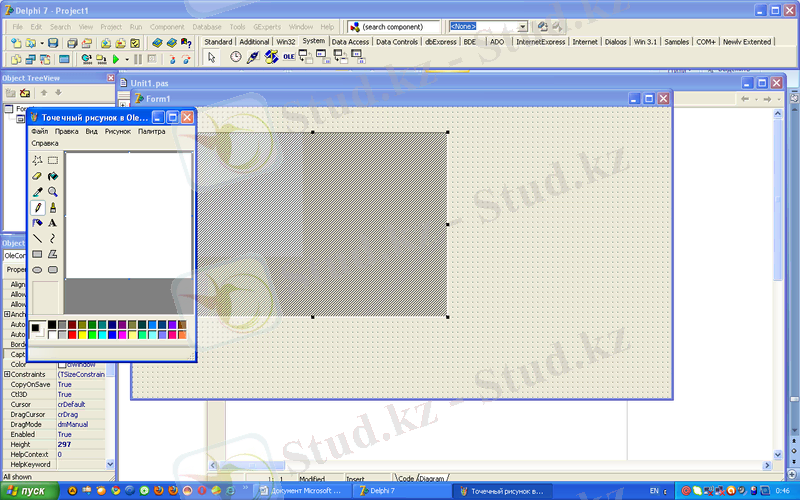Pick the Ellipse tool in Paint
Viewport: 800px width, 500px height.
pyautogui.click(x=37, y=270)
